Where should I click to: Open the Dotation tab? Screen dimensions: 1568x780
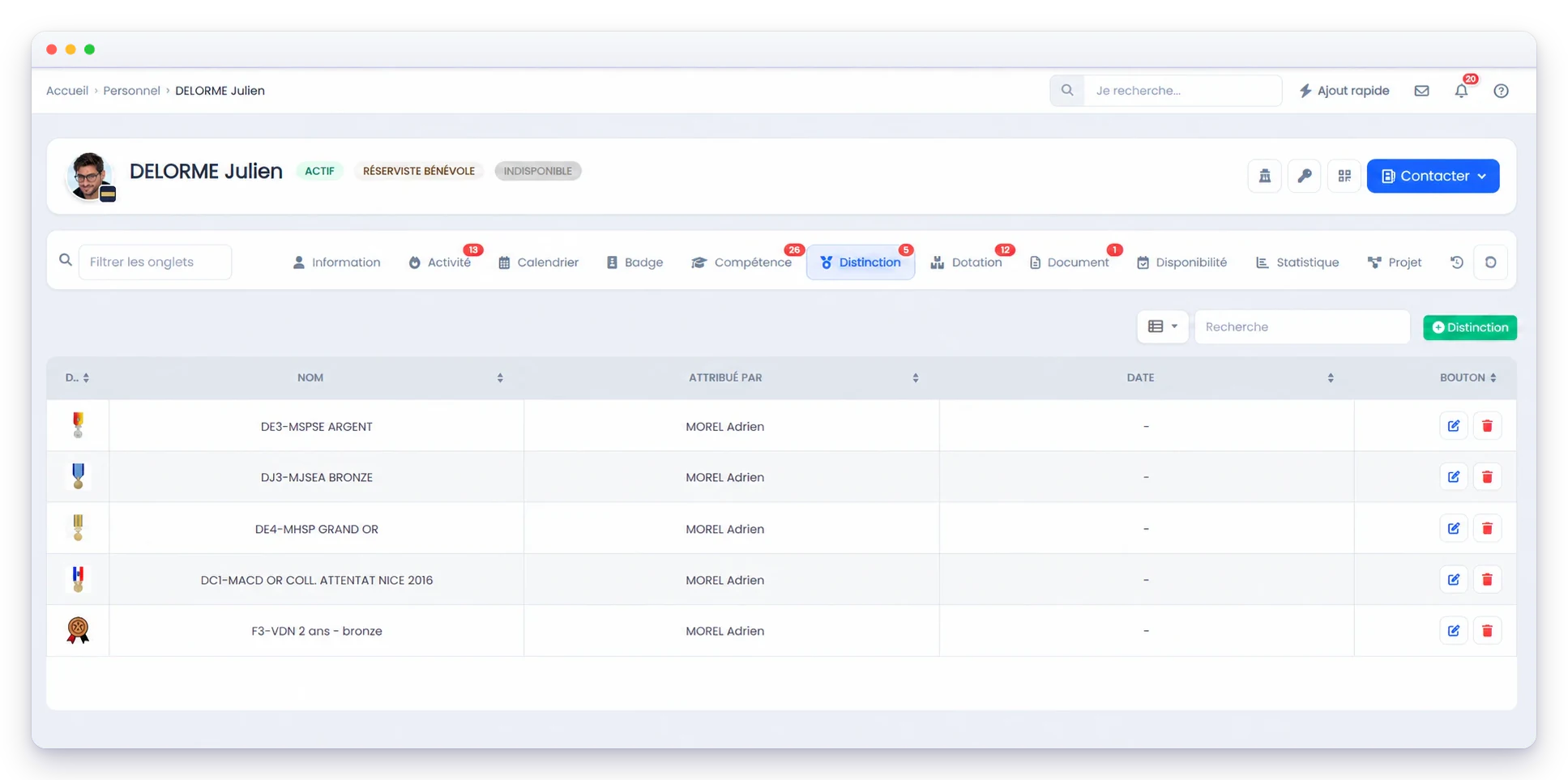966,262
